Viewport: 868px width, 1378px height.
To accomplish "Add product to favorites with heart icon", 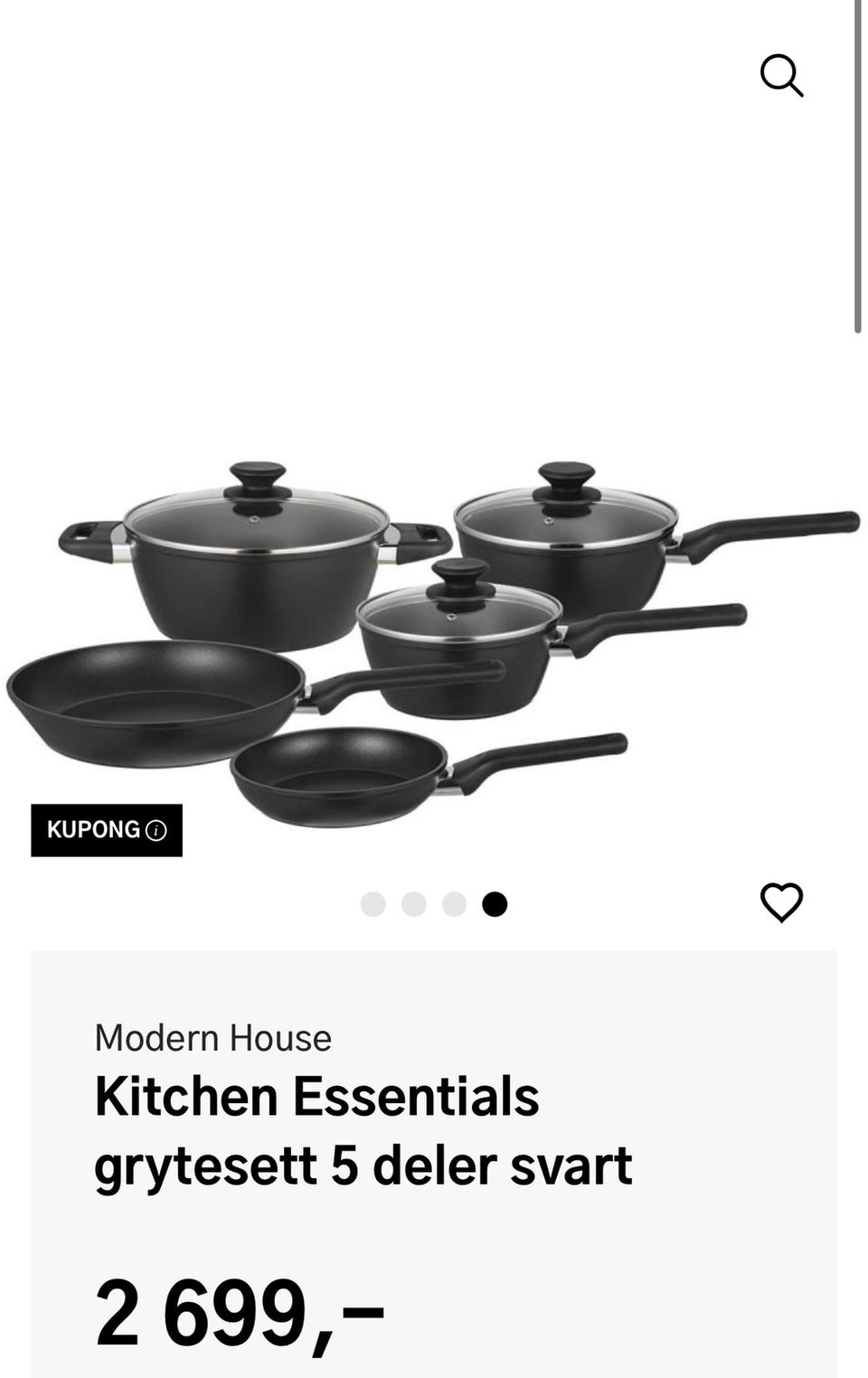I will (x=781, y=902).
